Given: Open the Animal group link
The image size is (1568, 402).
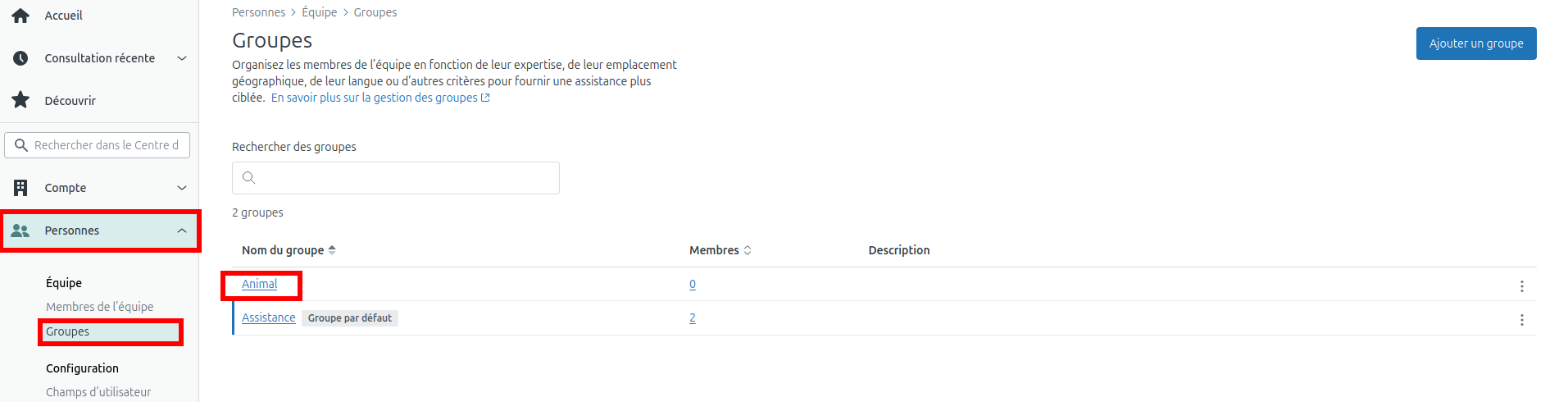Looking at the screenshot, I should coord(259,284).
